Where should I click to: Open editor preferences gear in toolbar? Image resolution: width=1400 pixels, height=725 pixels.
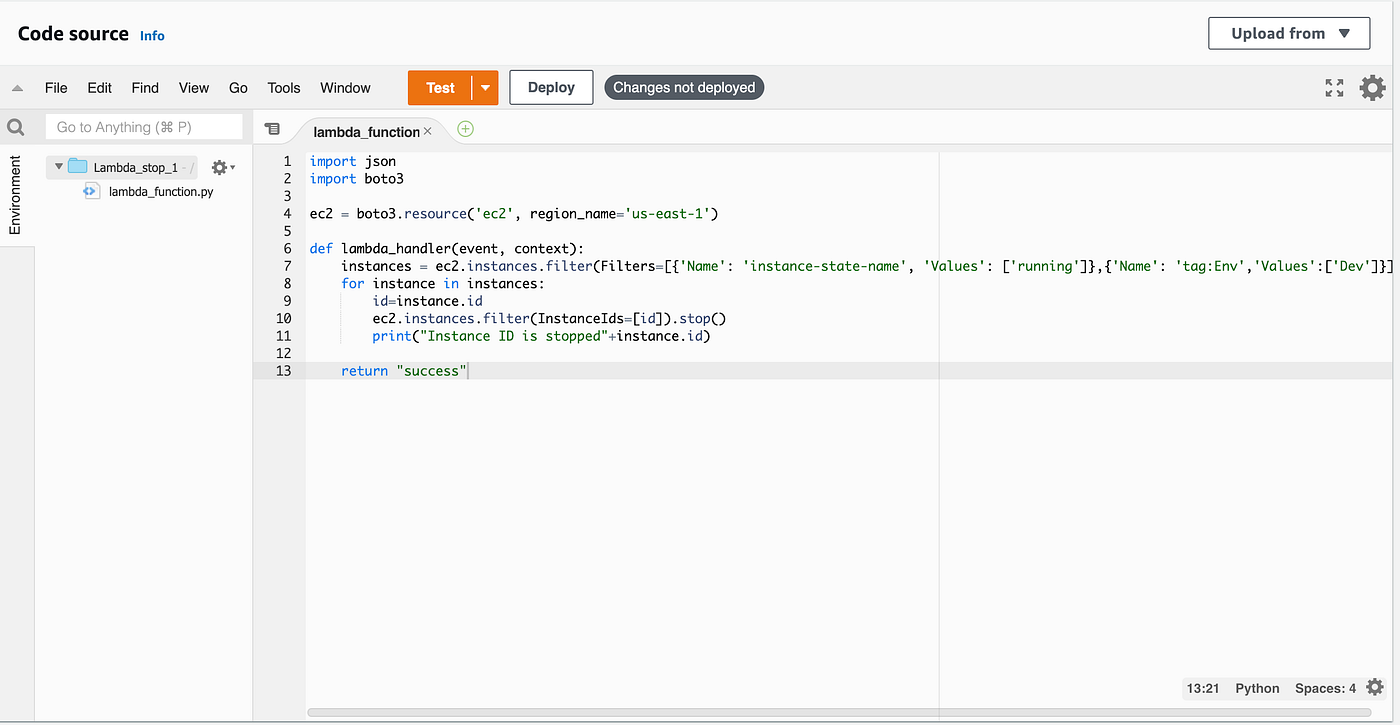coord(1372,88)
